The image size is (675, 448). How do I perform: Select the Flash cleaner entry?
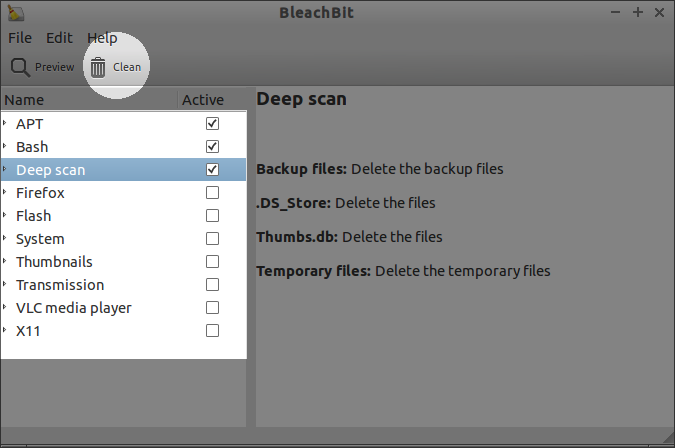33,216
